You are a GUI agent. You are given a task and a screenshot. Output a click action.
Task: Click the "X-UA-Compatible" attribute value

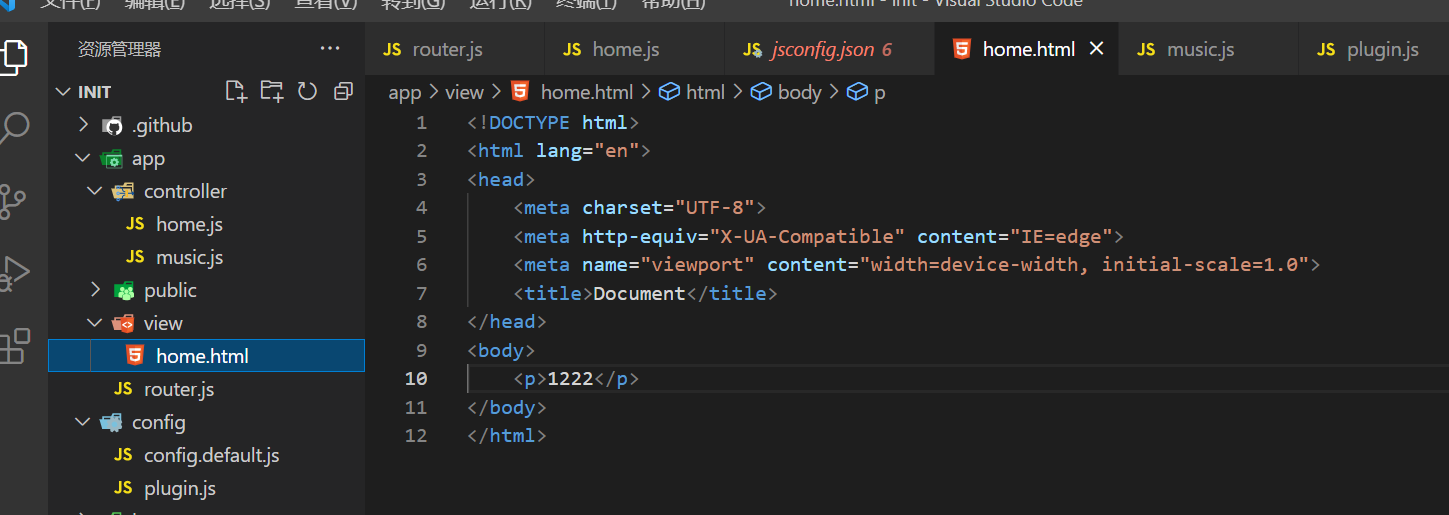807,237
